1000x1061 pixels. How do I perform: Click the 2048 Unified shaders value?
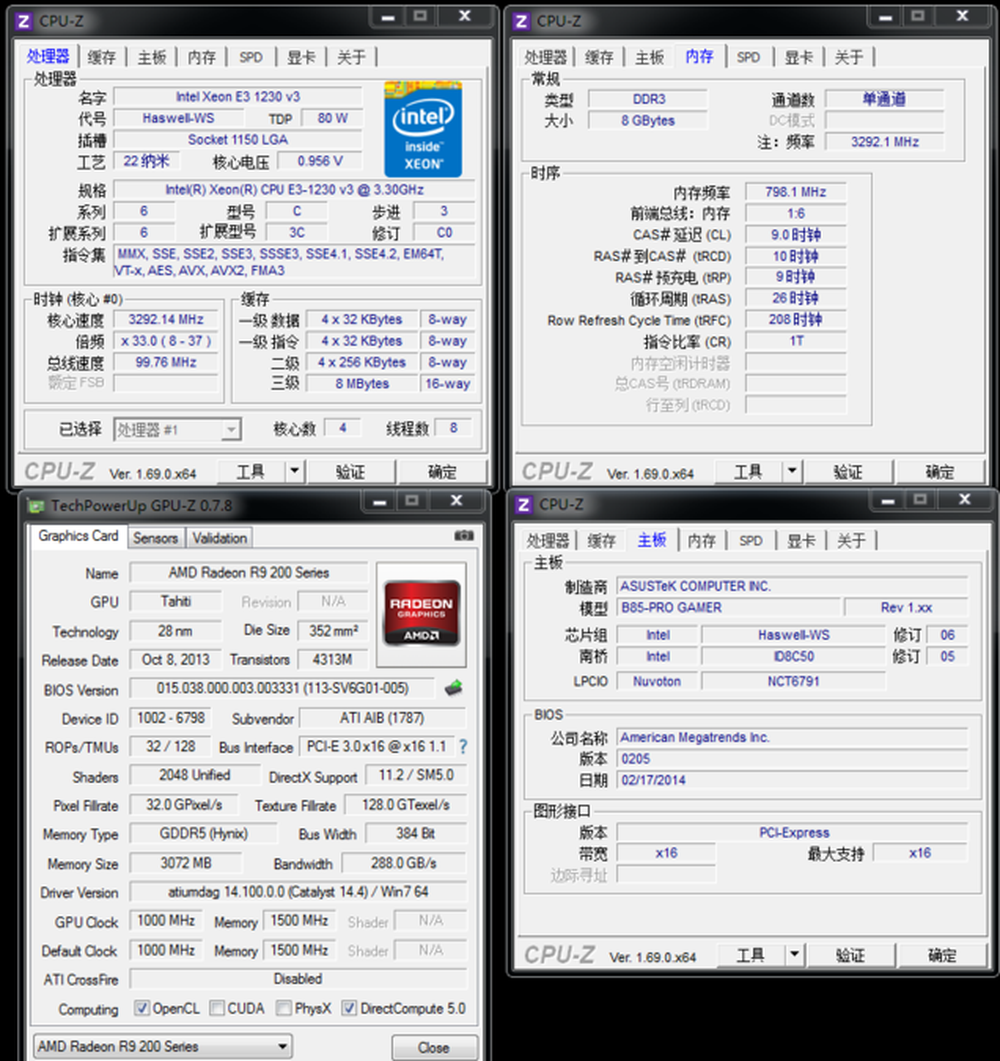click(195, 775)
